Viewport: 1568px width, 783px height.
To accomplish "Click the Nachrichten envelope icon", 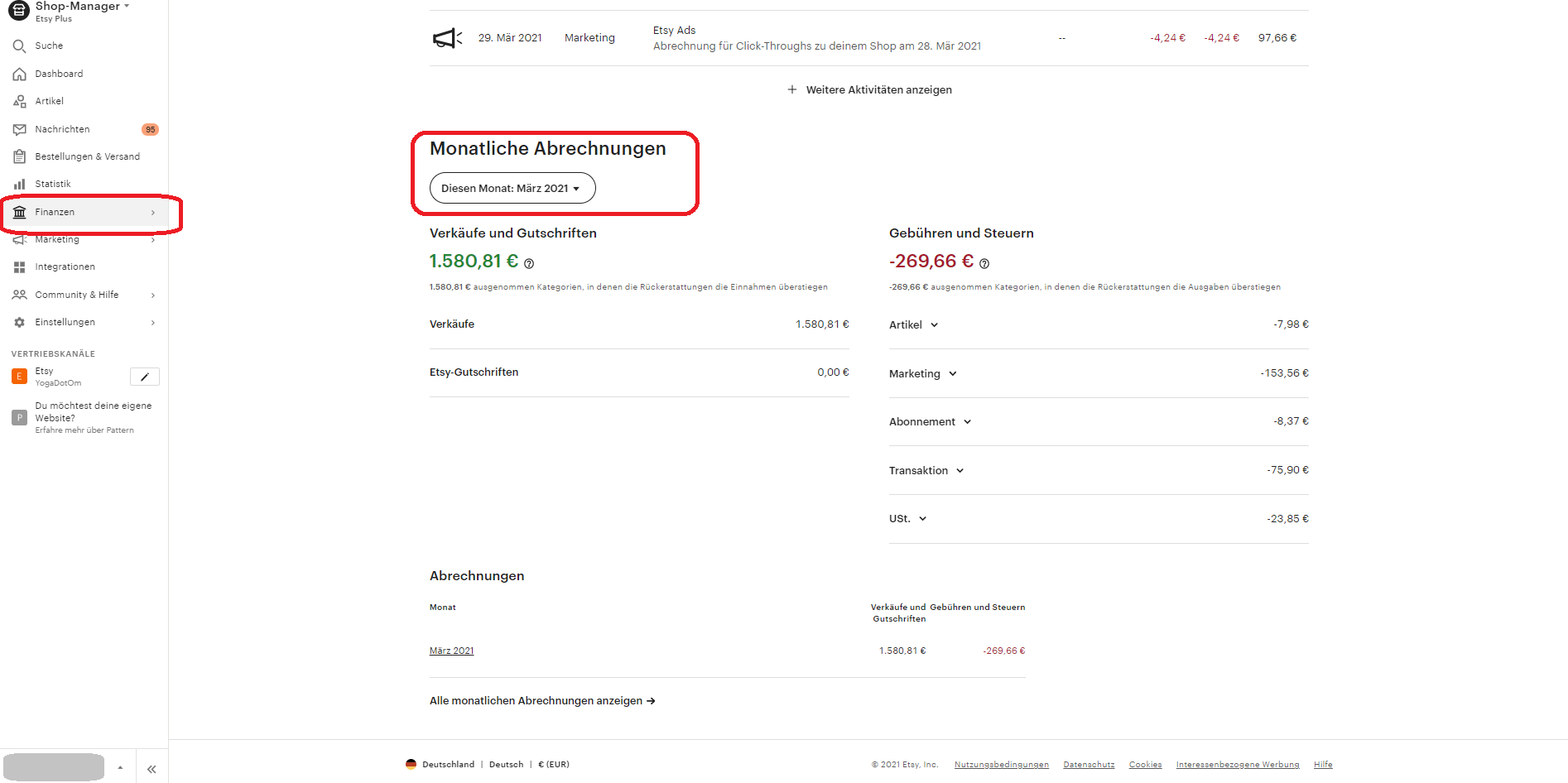I will point(19,130).
